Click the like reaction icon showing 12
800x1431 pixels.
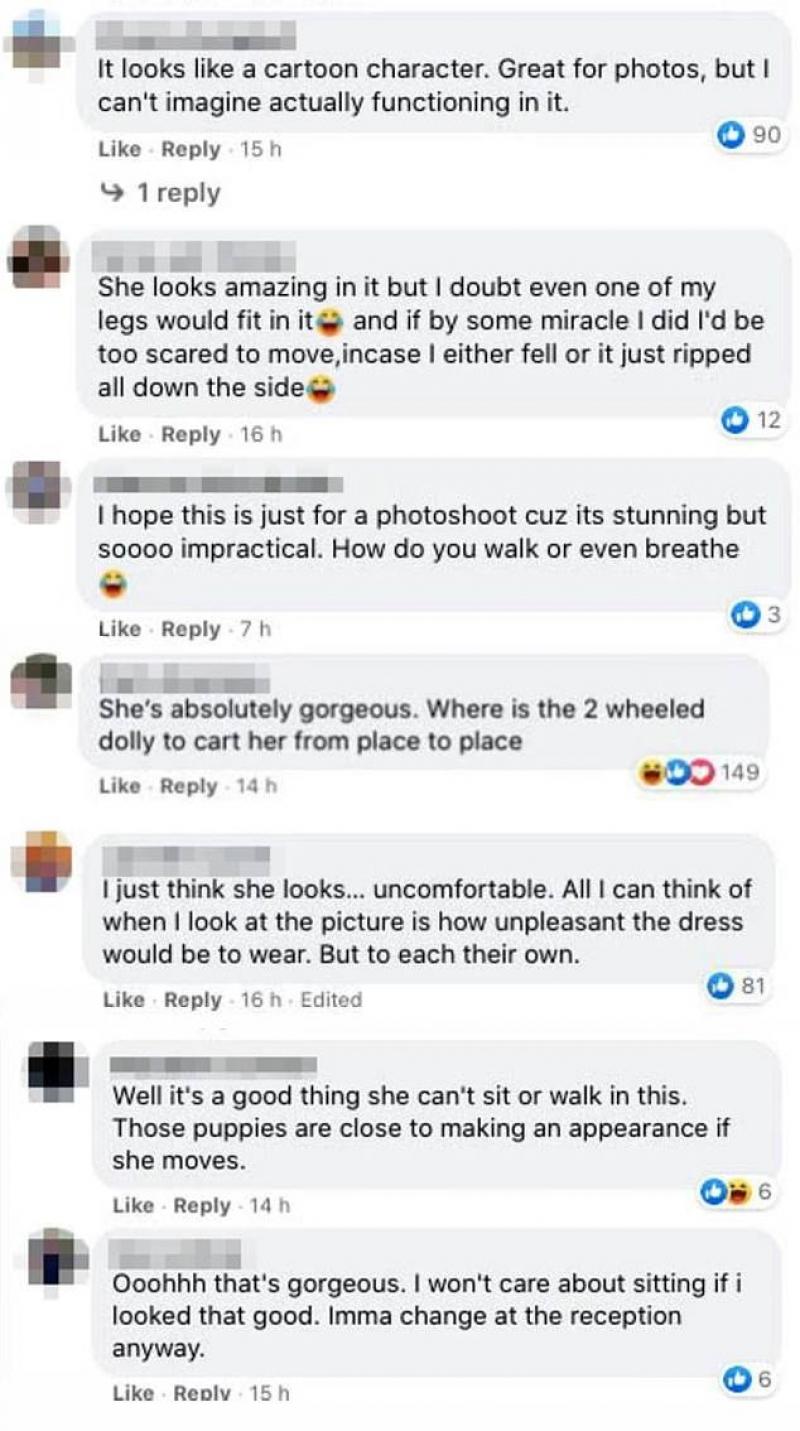pos(736,421)
